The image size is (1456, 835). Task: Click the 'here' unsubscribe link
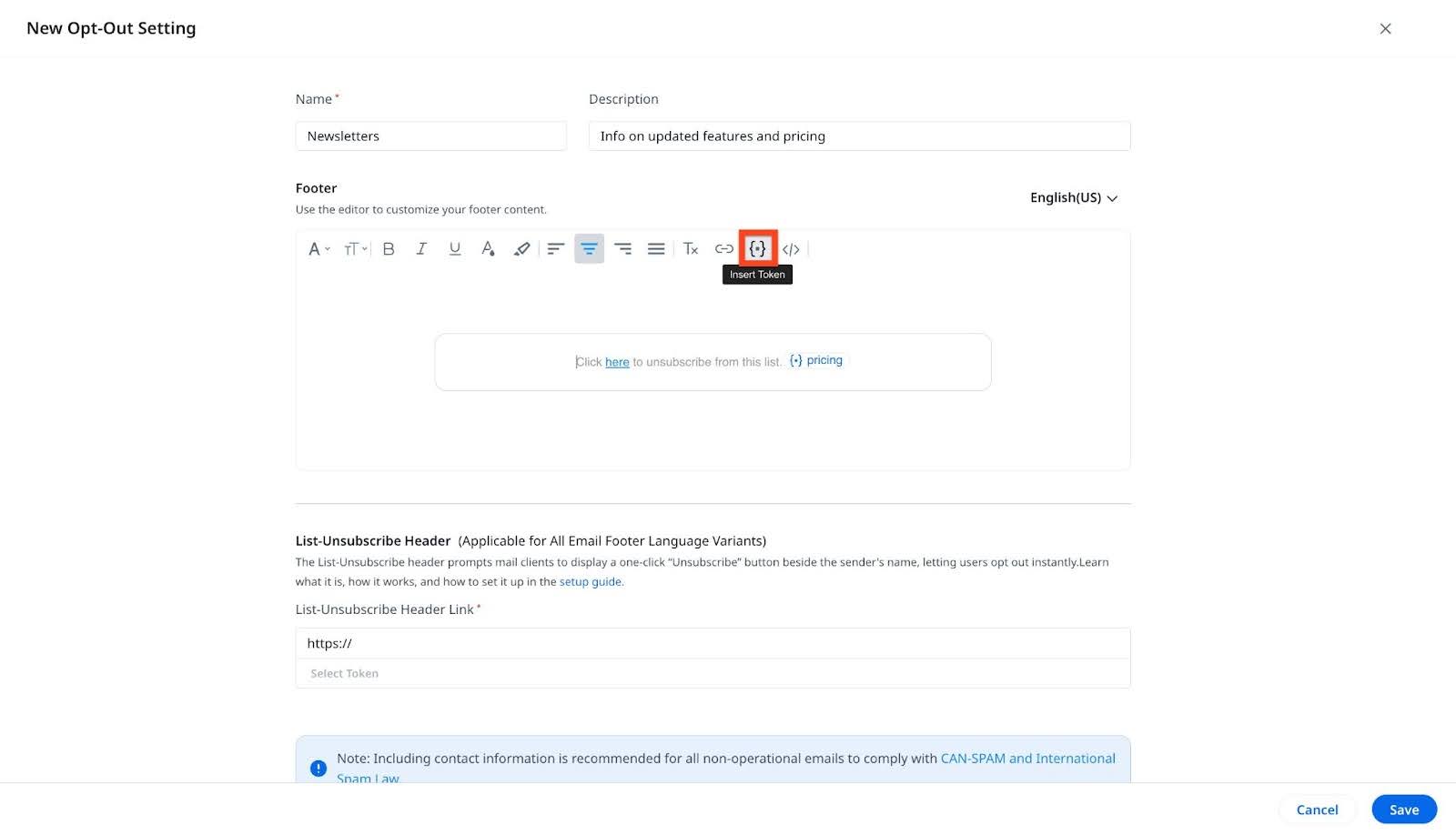617,362
